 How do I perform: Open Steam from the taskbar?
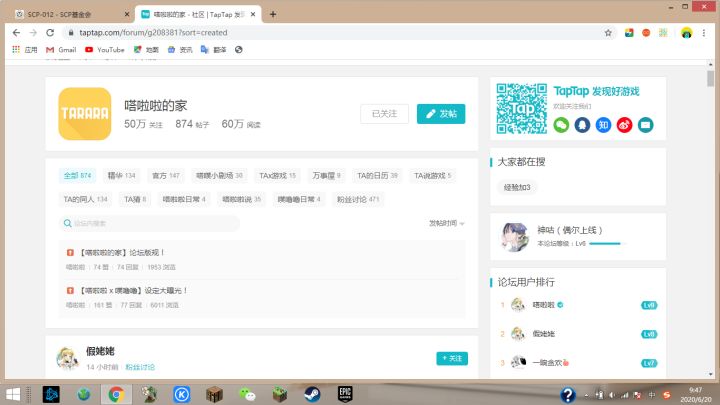point(313,394)
